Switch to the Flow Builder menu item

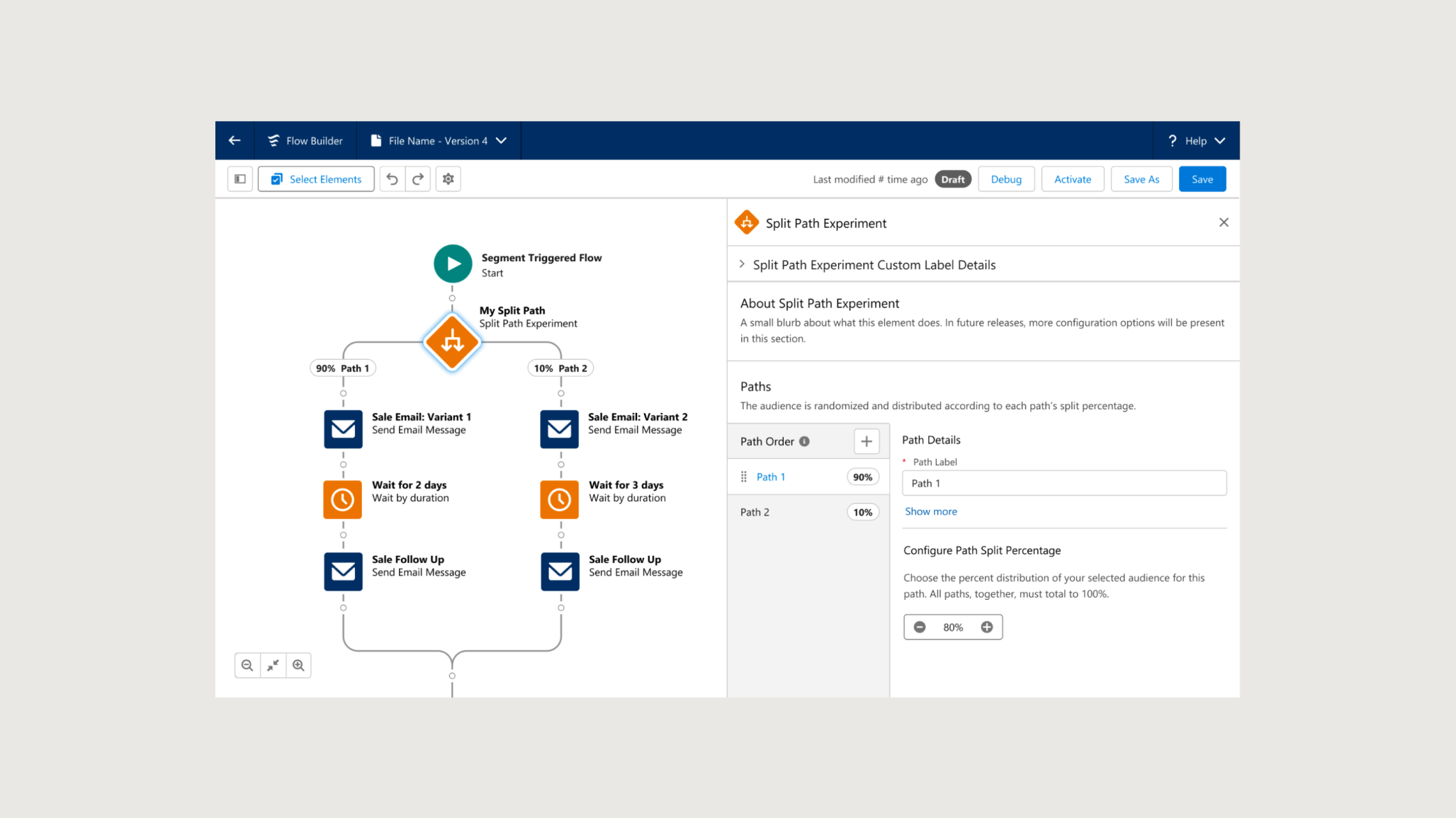click(x=305, y=140)
